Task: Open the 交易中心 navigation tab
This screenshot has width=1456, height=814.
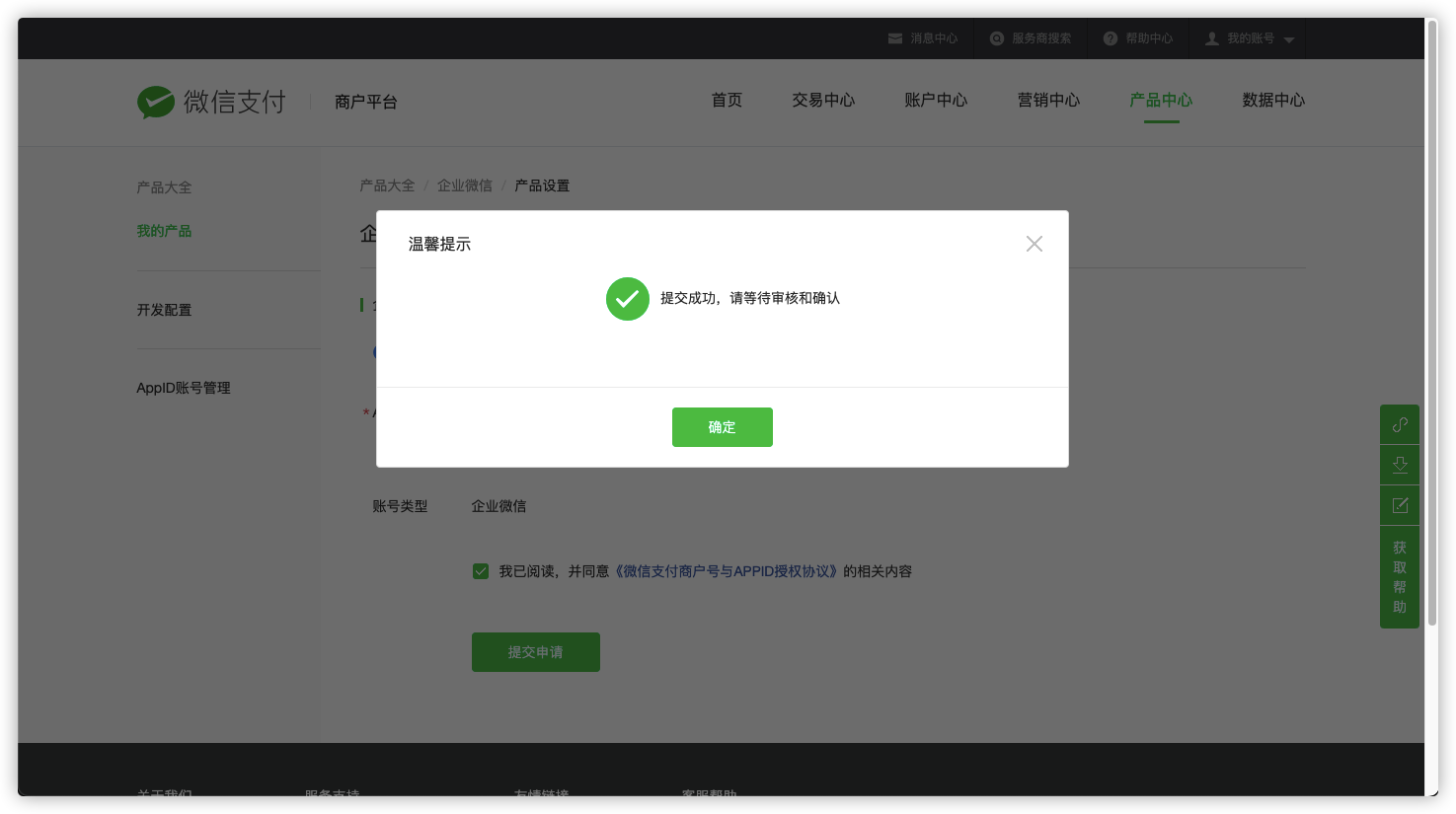Action: (x=823, y=101)
